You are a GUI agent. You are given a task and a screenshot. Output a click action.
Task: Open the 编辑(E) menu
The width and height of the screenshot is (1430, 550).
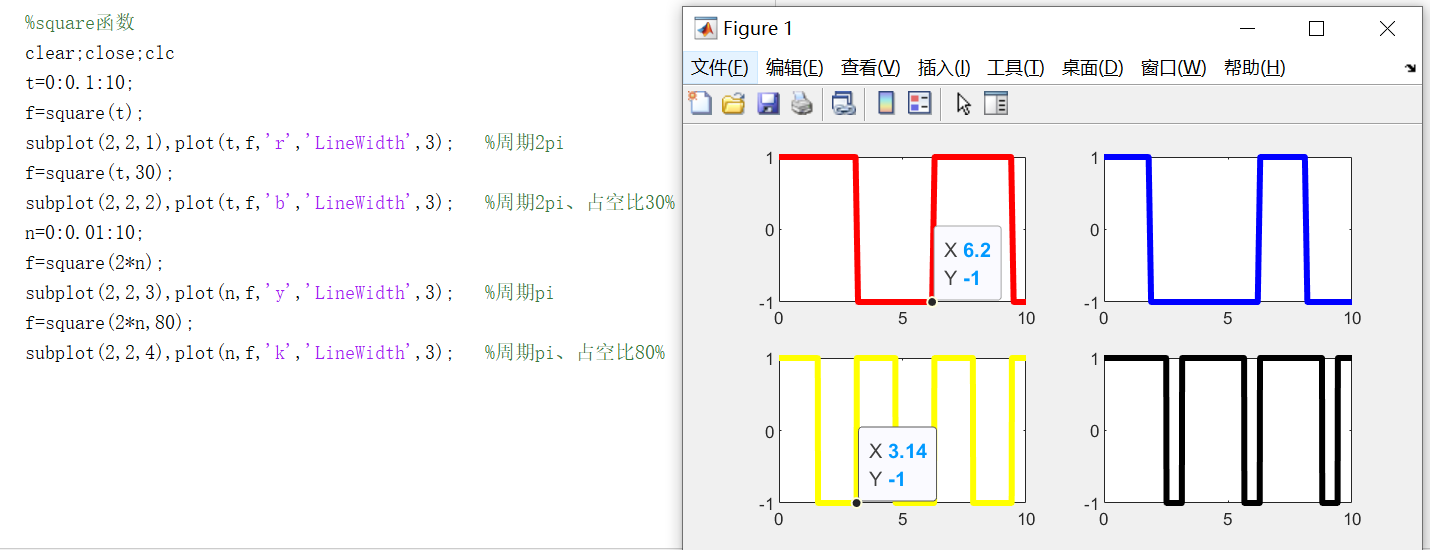794,68
